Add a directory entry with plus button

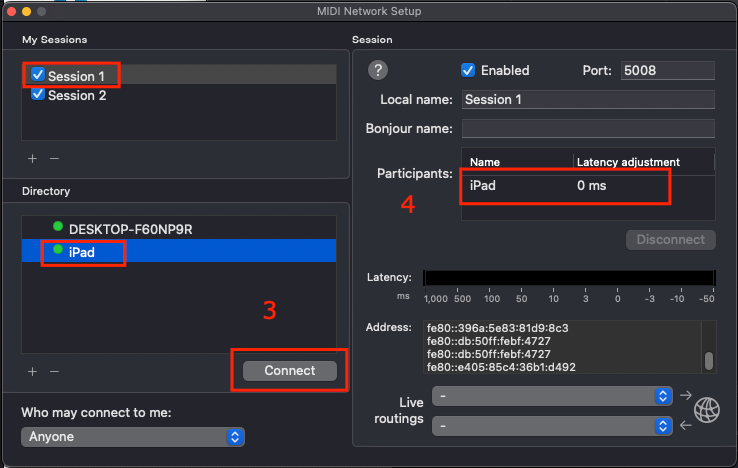pyautogui.click(x=32, y=371)
